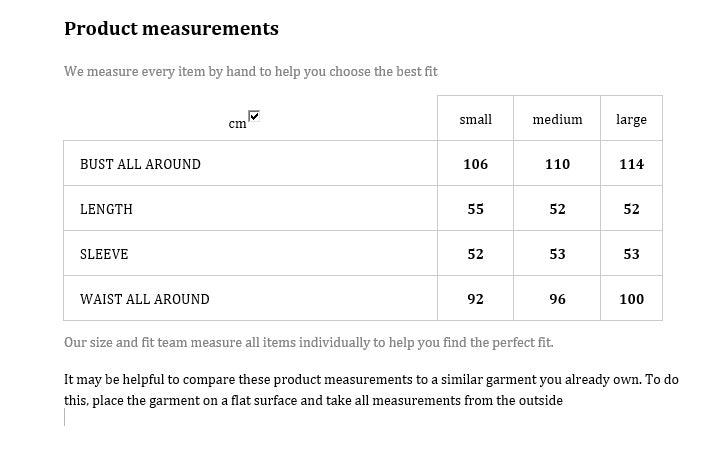Select the medium column header cell
The image size is (719, 452).
pos(557,119)
